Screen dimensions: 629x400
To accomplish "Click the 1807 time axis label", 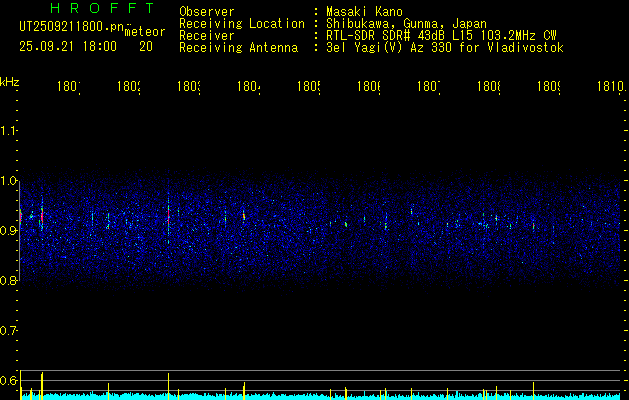I will (429, 86).
